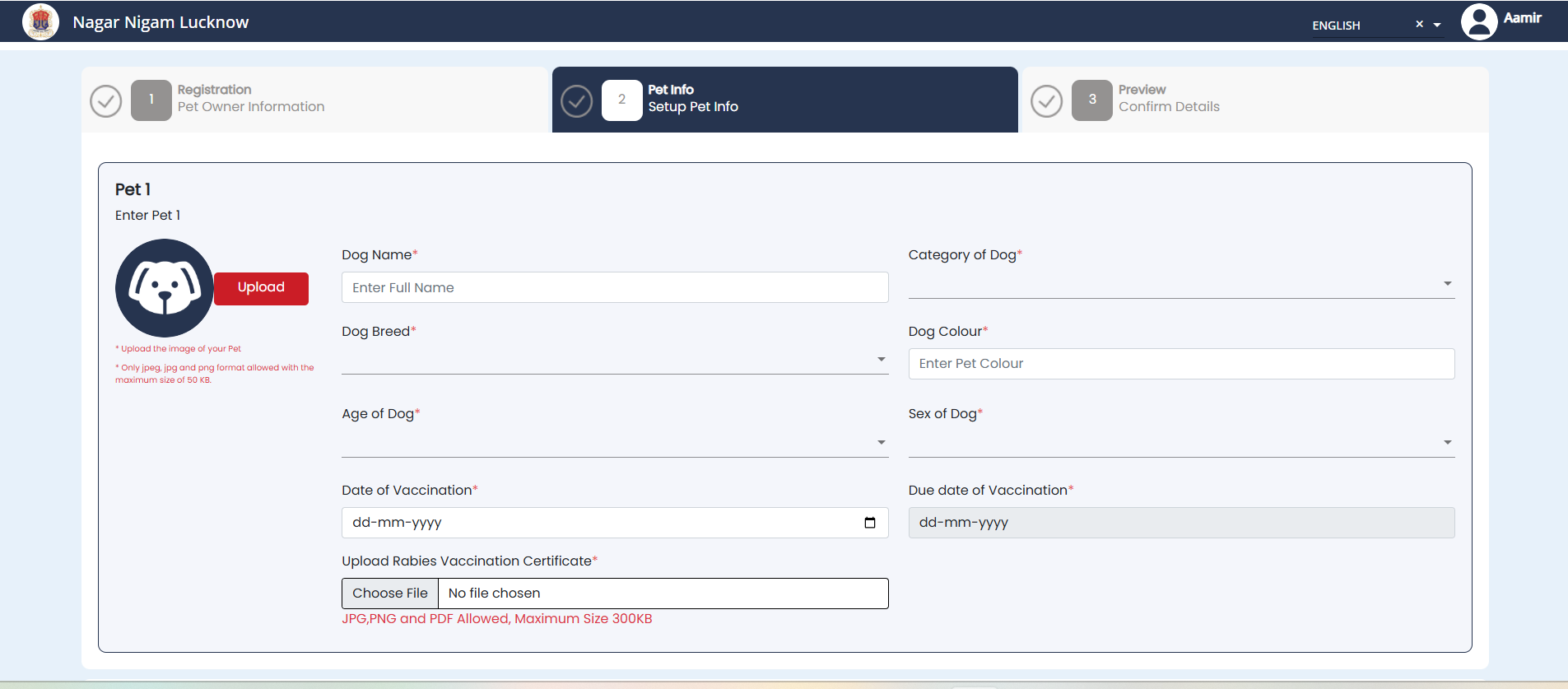1568x689 pixels.
Task: Click the Dog Name input field
Action: [x=614, y=287]
